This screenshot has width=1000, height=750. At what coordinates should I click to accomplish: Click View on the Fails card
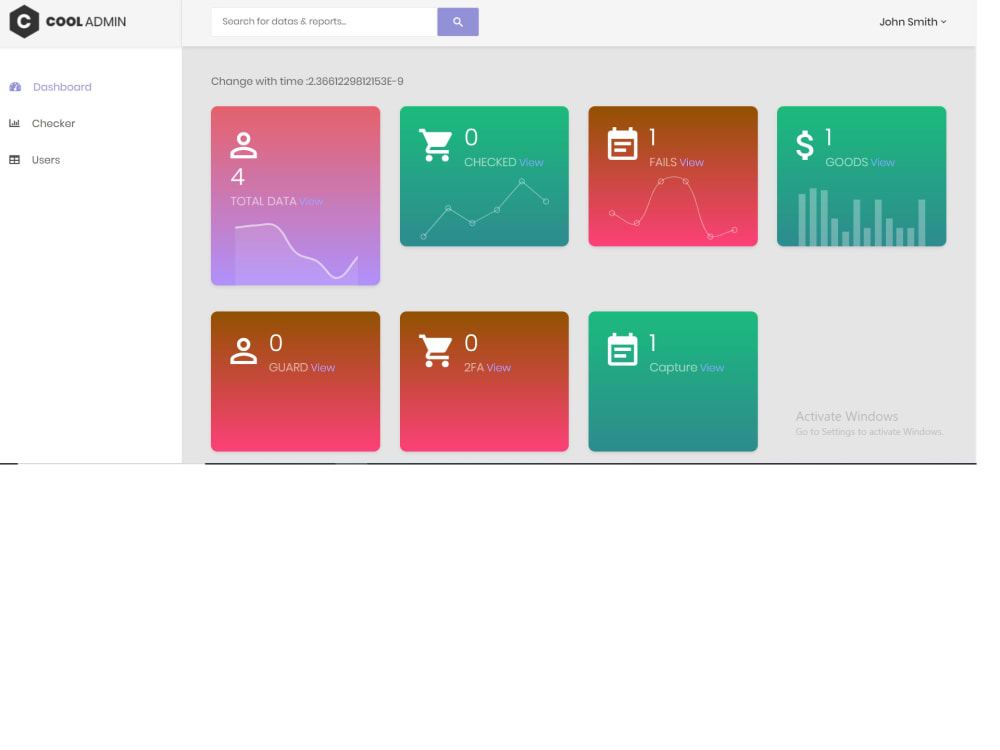[690, 161]
